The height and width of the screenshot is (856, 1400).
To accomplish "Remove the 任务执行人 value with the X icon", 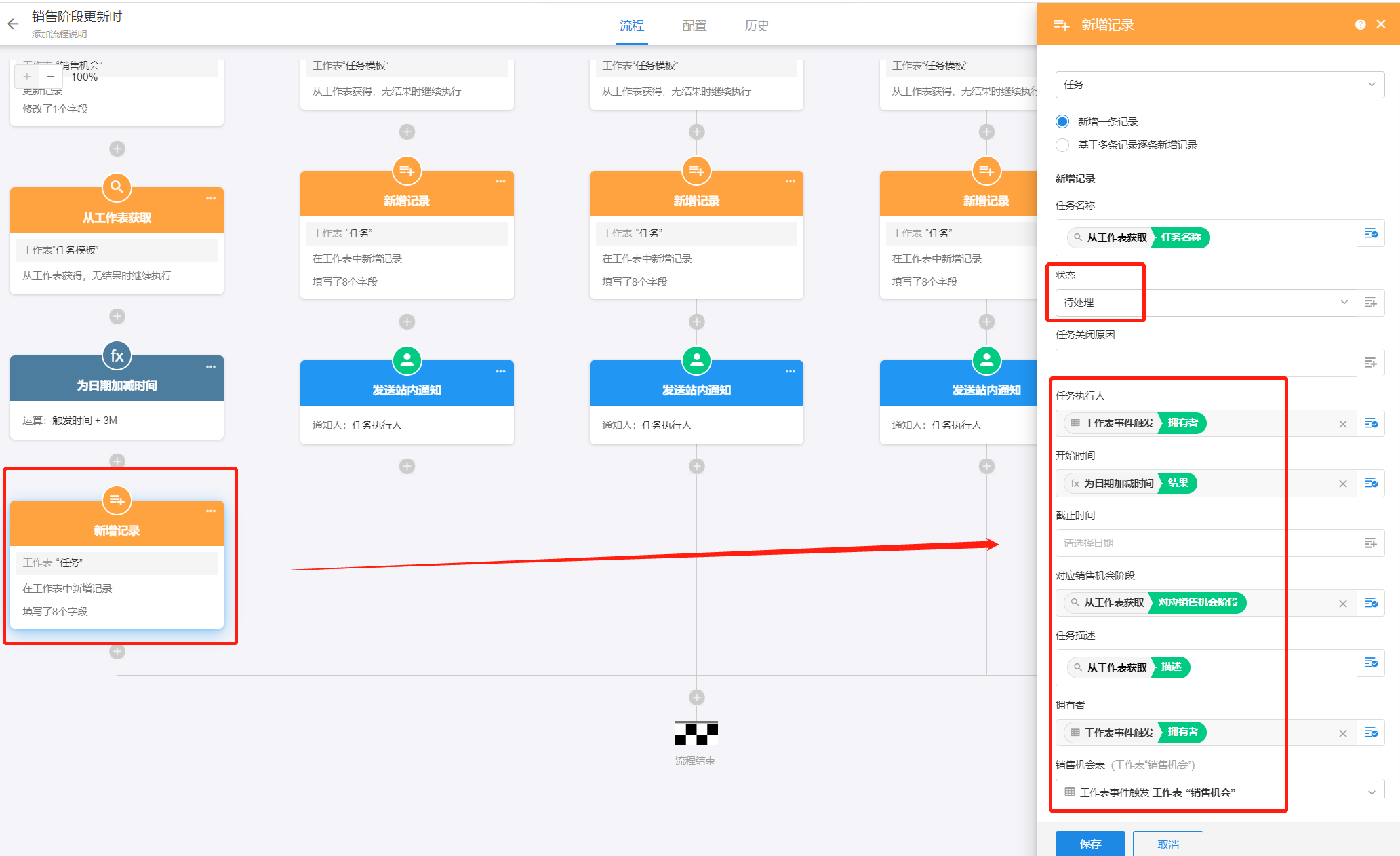I will (x=1342, y=424).
